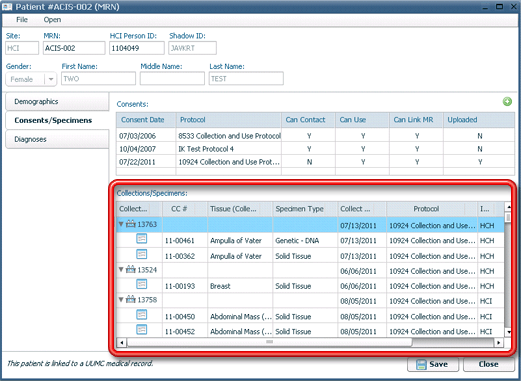Sort by Tissue column header in specimens
The height and width of the screenshot is (381, 521).
[x=240, y=209]
